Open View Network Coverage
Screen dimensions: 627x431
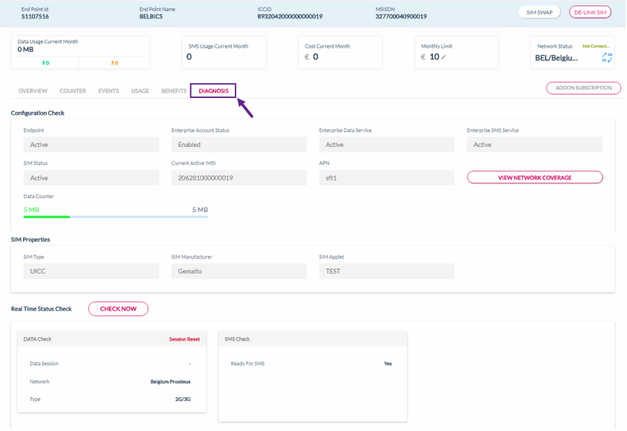534,178
